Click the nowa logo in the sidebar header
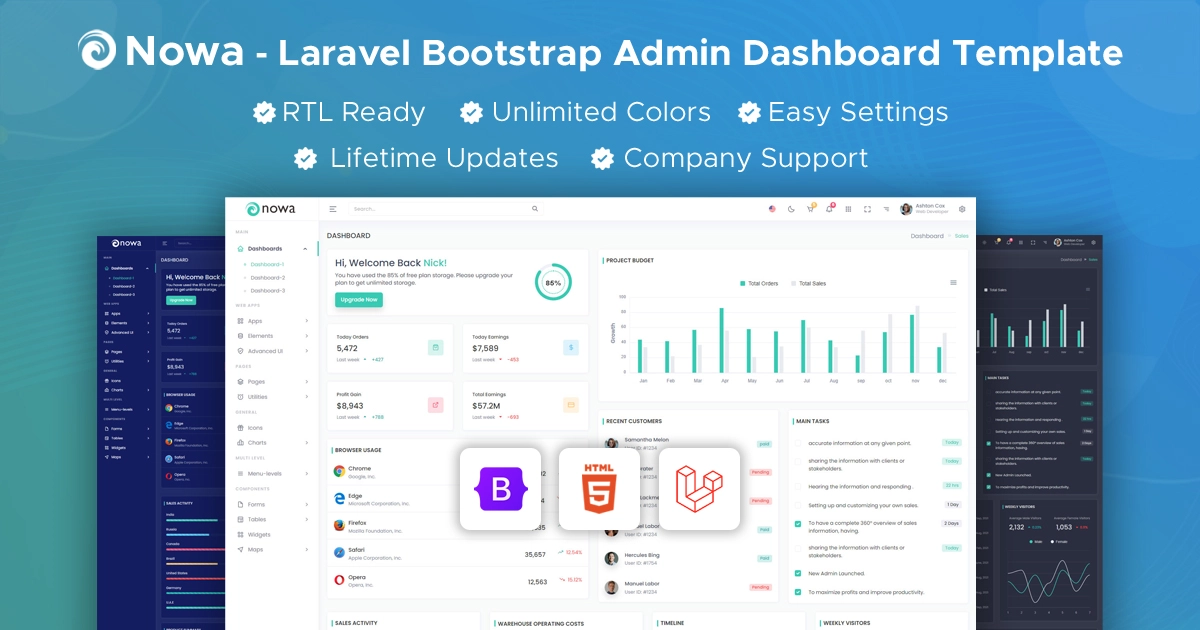This screenshot has height=630, width=1200. (271, 209)
